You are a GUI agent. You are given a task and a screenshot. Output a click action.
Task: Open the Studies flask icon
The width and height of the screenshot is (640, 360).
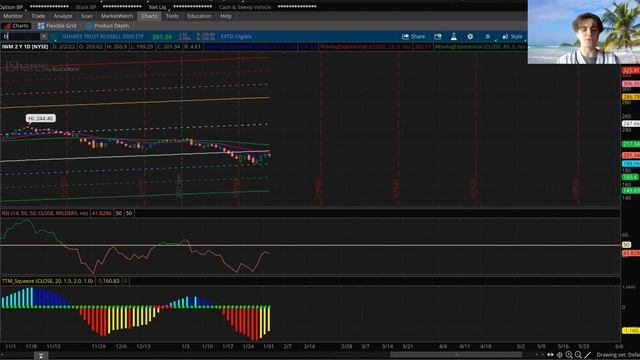453,36
